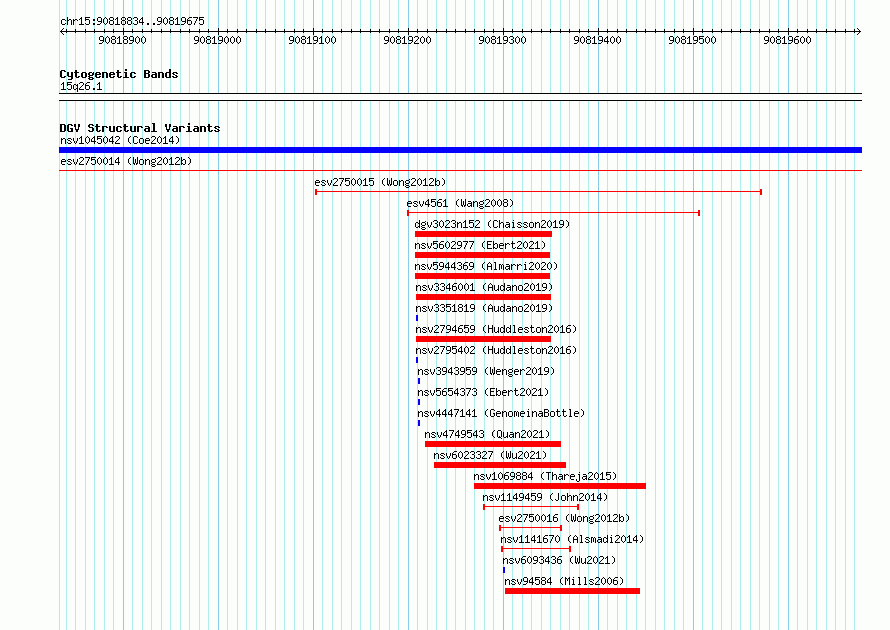Click the DGV Structural Variants track title
Image resolution: width=890 pixels, height=630 pixels.
click(140, 128)
